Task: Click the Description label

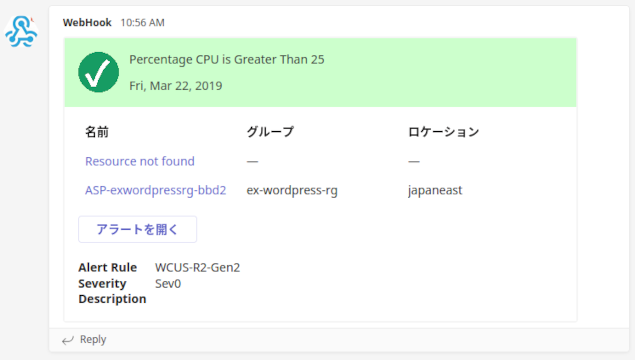Action: pos(112,299)
